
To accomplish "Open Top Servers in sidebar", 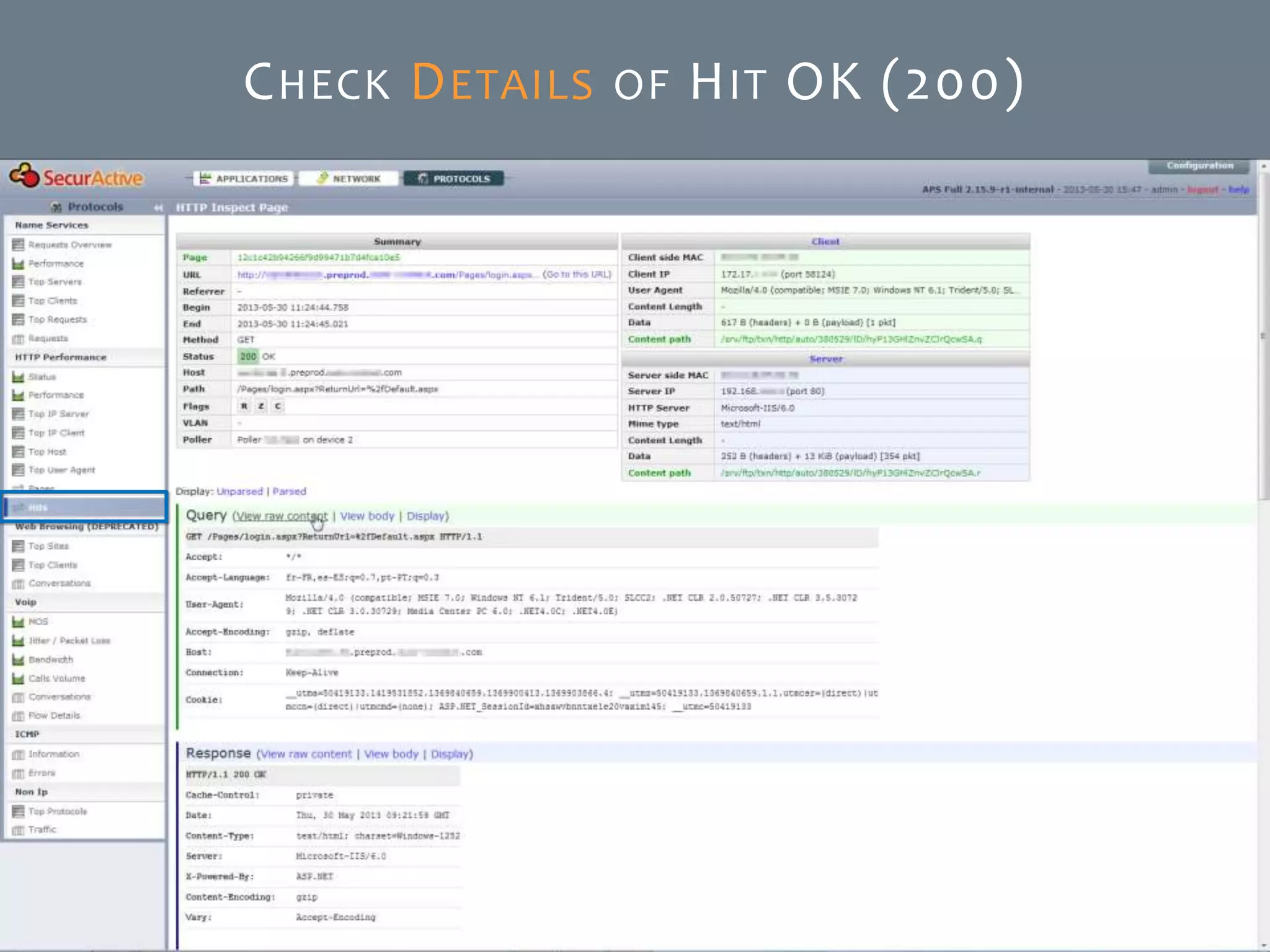I will pyautogui.click(x=55, y=282).
